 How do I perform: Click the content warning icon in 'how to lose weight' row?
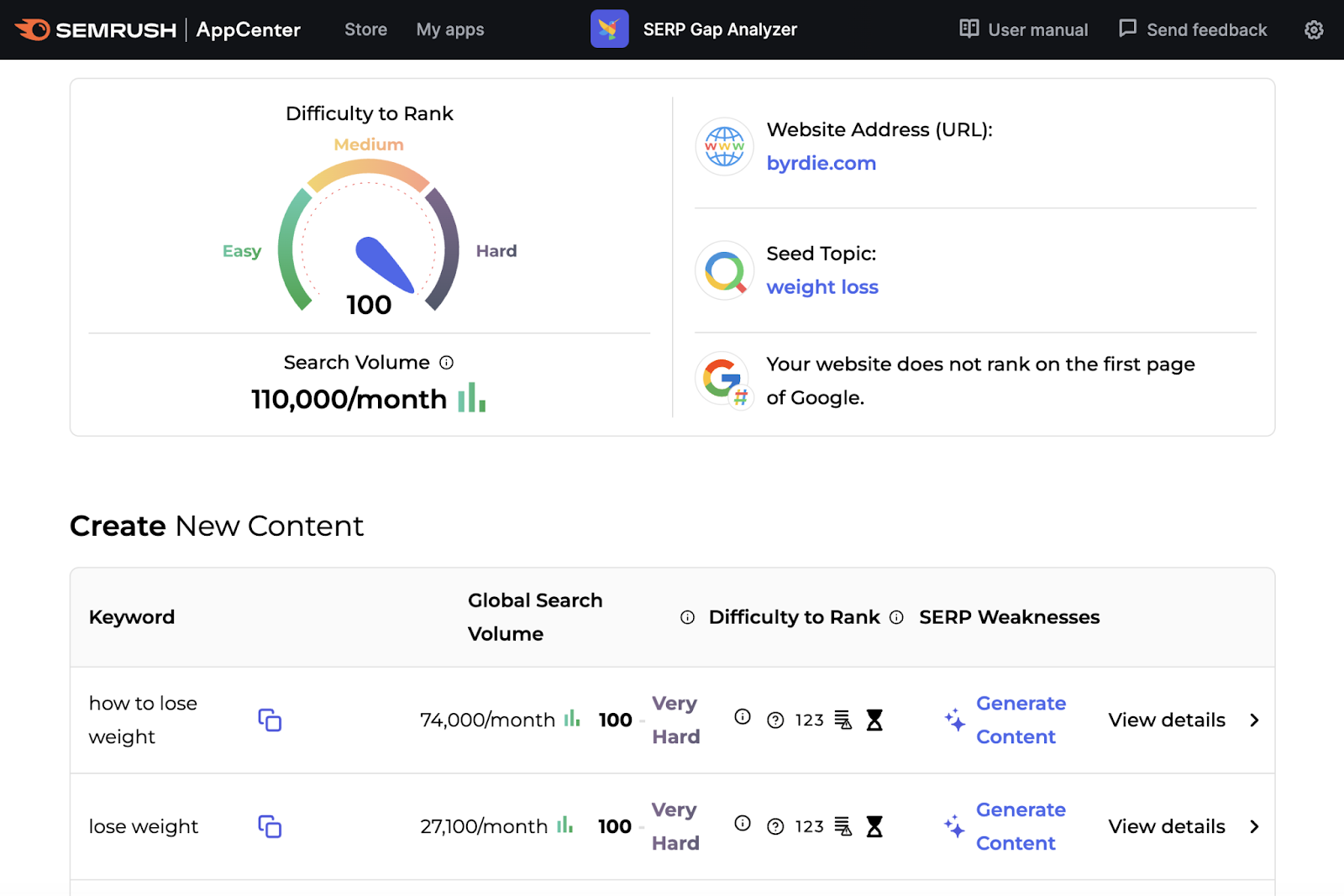[843, 720]
